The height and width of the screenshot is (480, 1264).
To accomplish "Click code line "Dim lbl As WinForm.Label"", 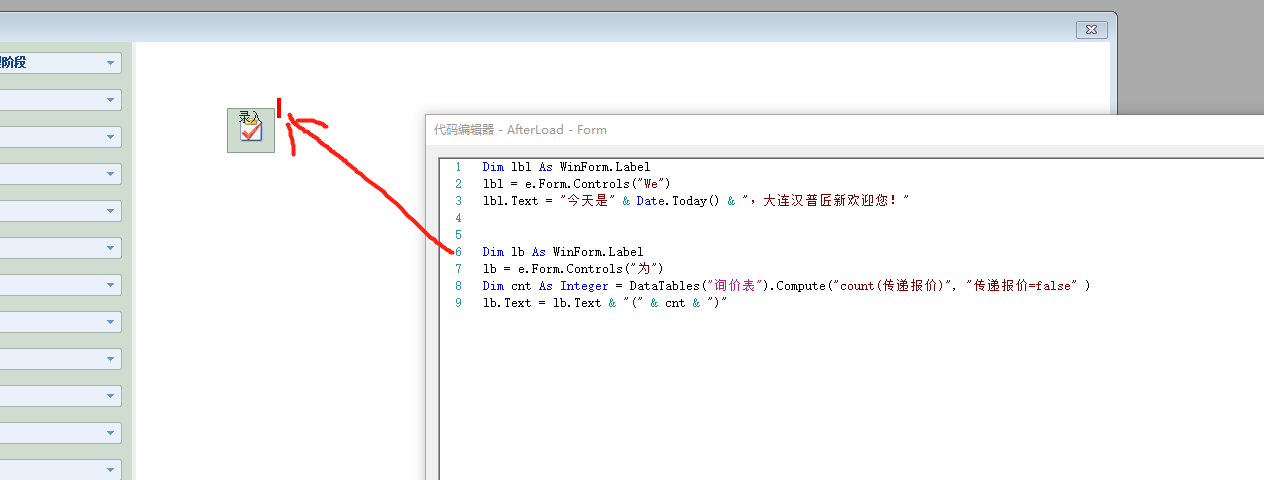I will tap(566, 167).
